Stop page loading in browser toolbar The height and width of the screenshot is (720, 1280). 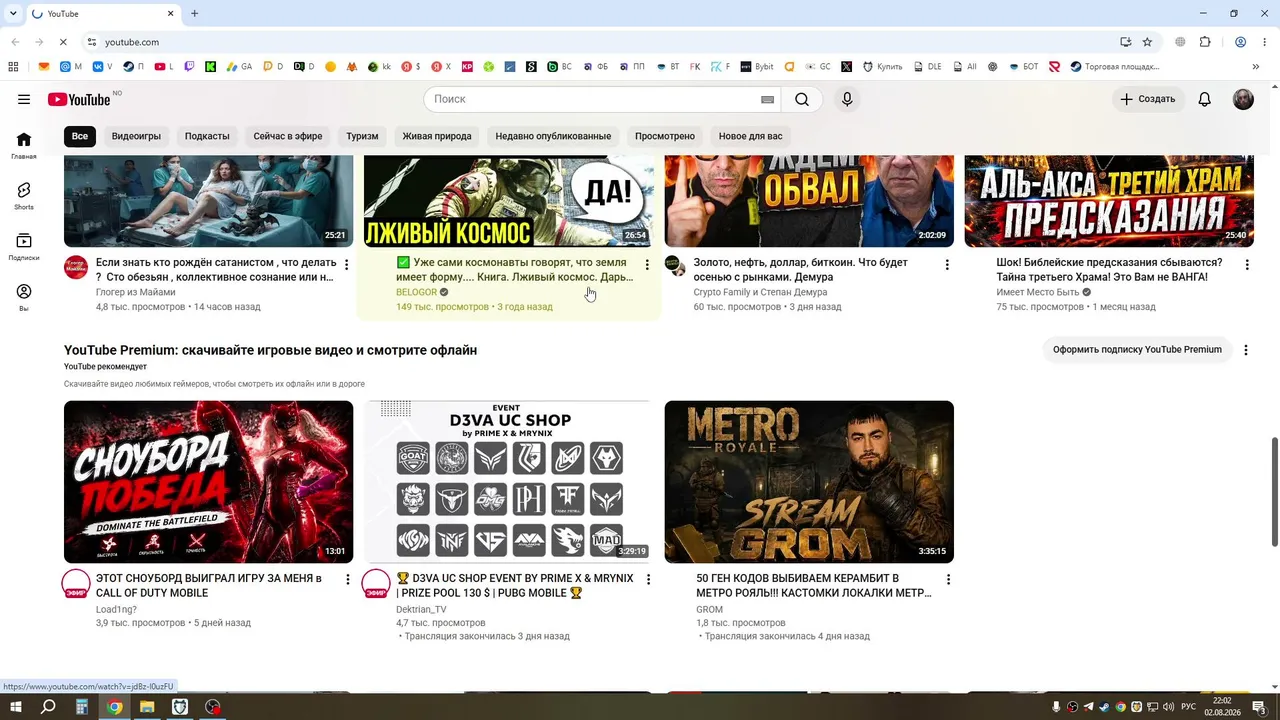[x=62, y=42]
